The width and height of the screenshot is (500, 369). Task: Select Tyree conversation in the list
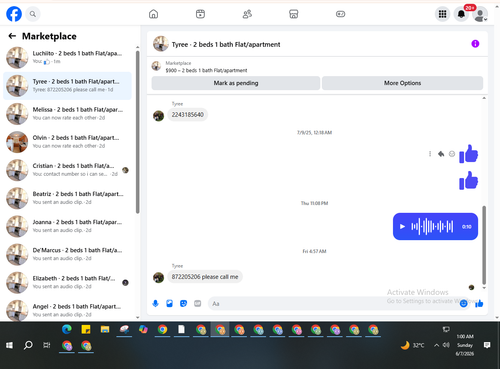(x=67, y=86)
